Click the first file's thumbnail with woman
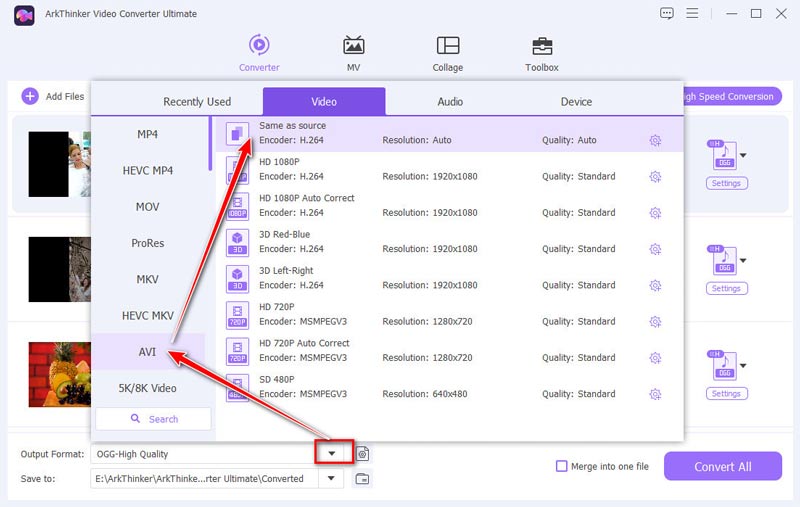The image size is (800, 507). point(60,164)
